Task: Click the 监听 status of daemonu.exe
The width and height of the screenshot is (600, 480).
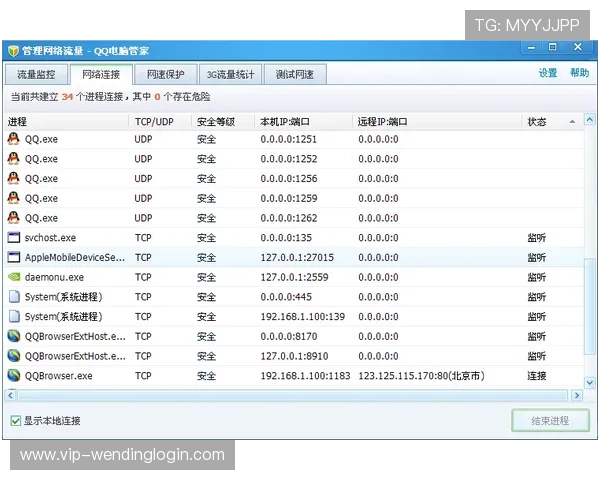Action: pos(536,277)
